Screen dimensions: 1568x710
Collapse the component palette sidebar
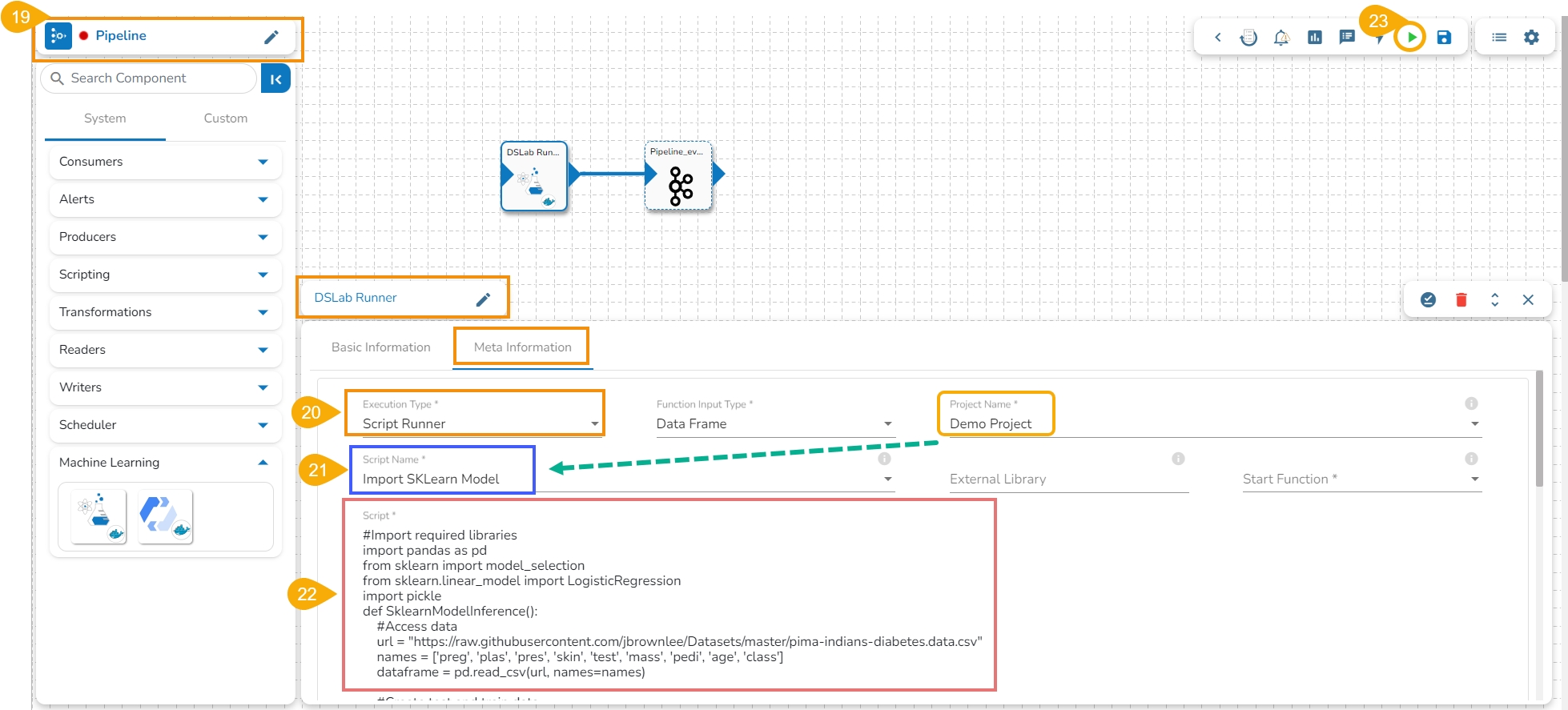tap(275, 78)
